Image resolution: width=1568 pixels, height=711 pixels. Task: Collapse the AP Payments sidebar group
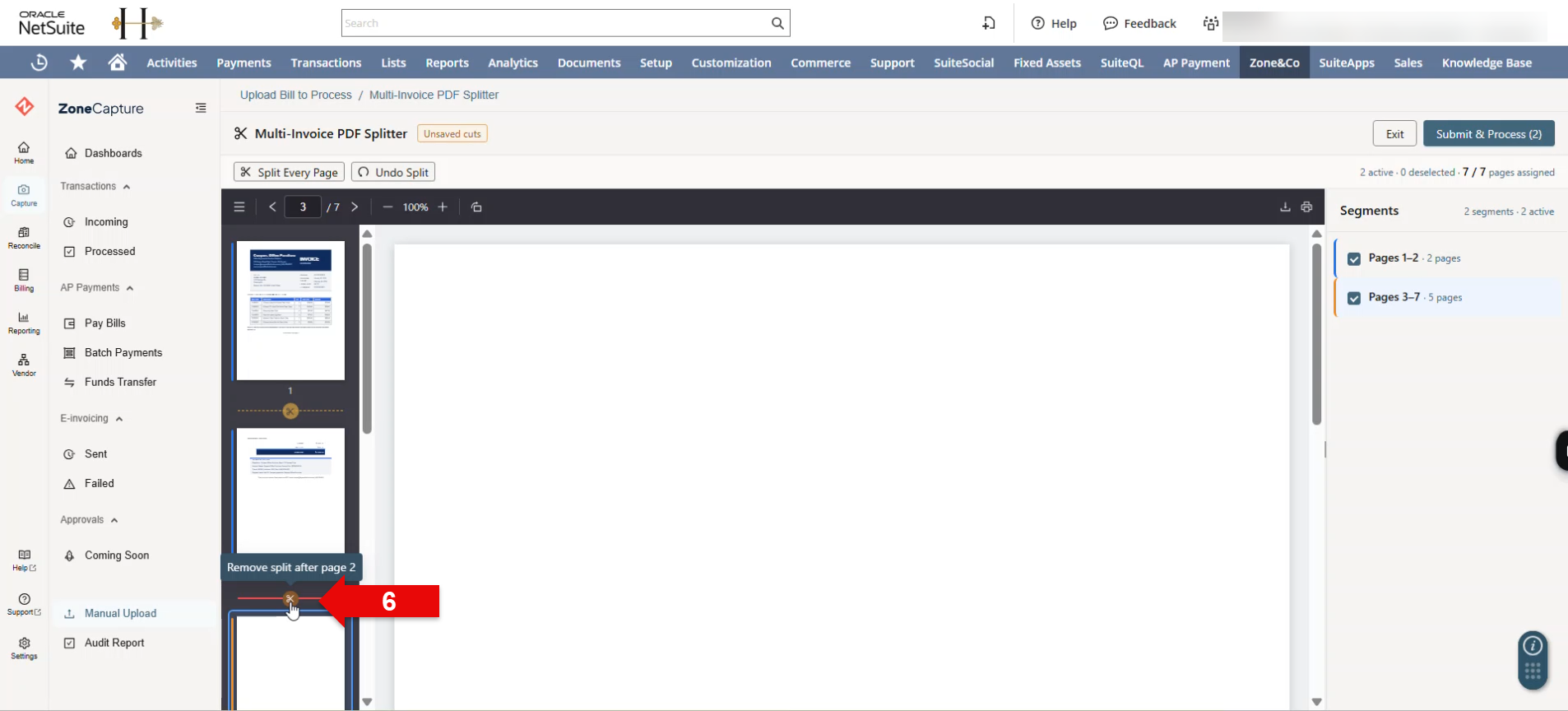97,288
